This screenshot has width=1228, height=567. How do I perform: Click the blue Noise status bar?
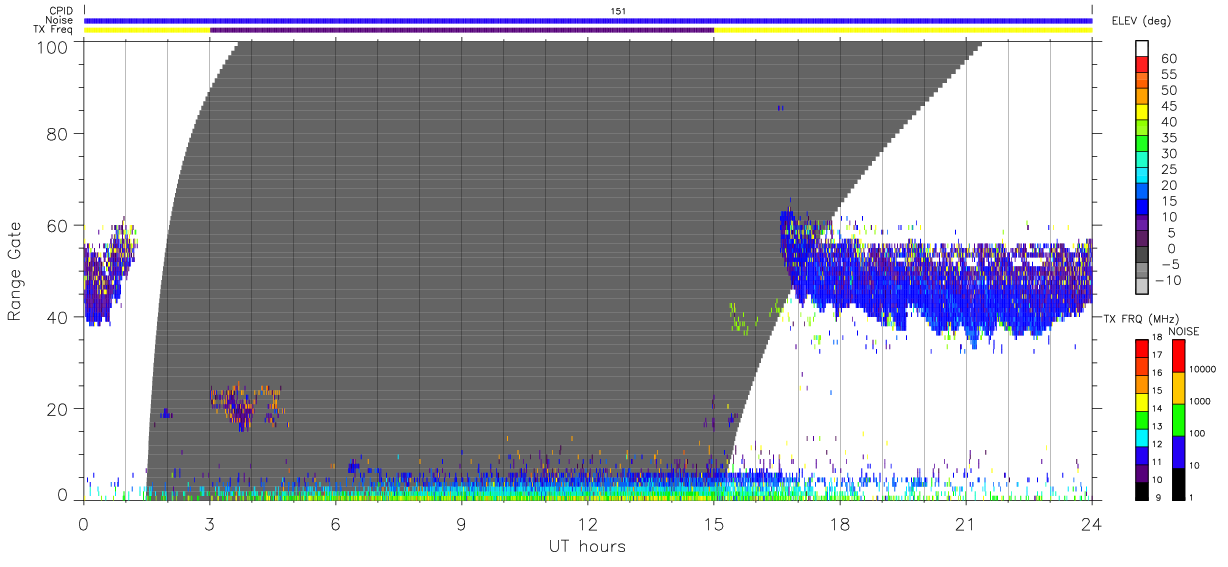pos(588,20)
